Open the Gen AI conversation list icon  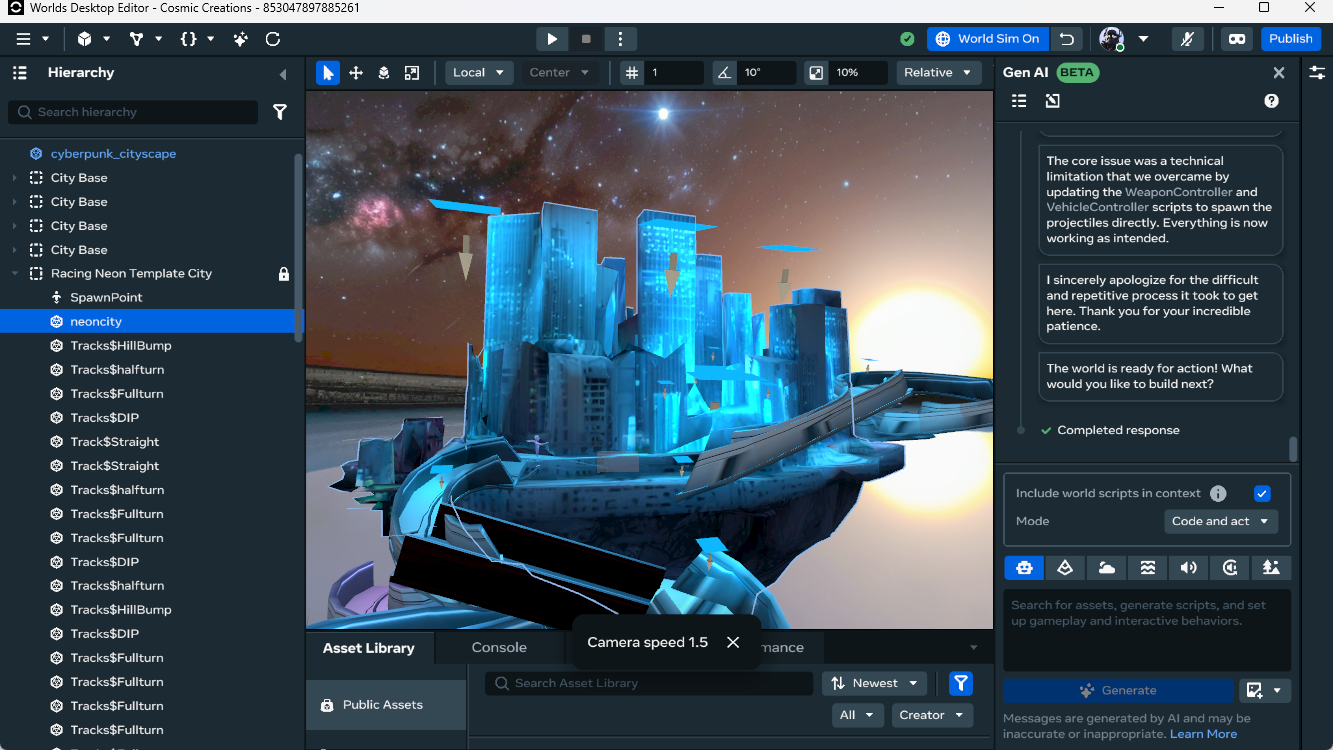[1019, 101]
